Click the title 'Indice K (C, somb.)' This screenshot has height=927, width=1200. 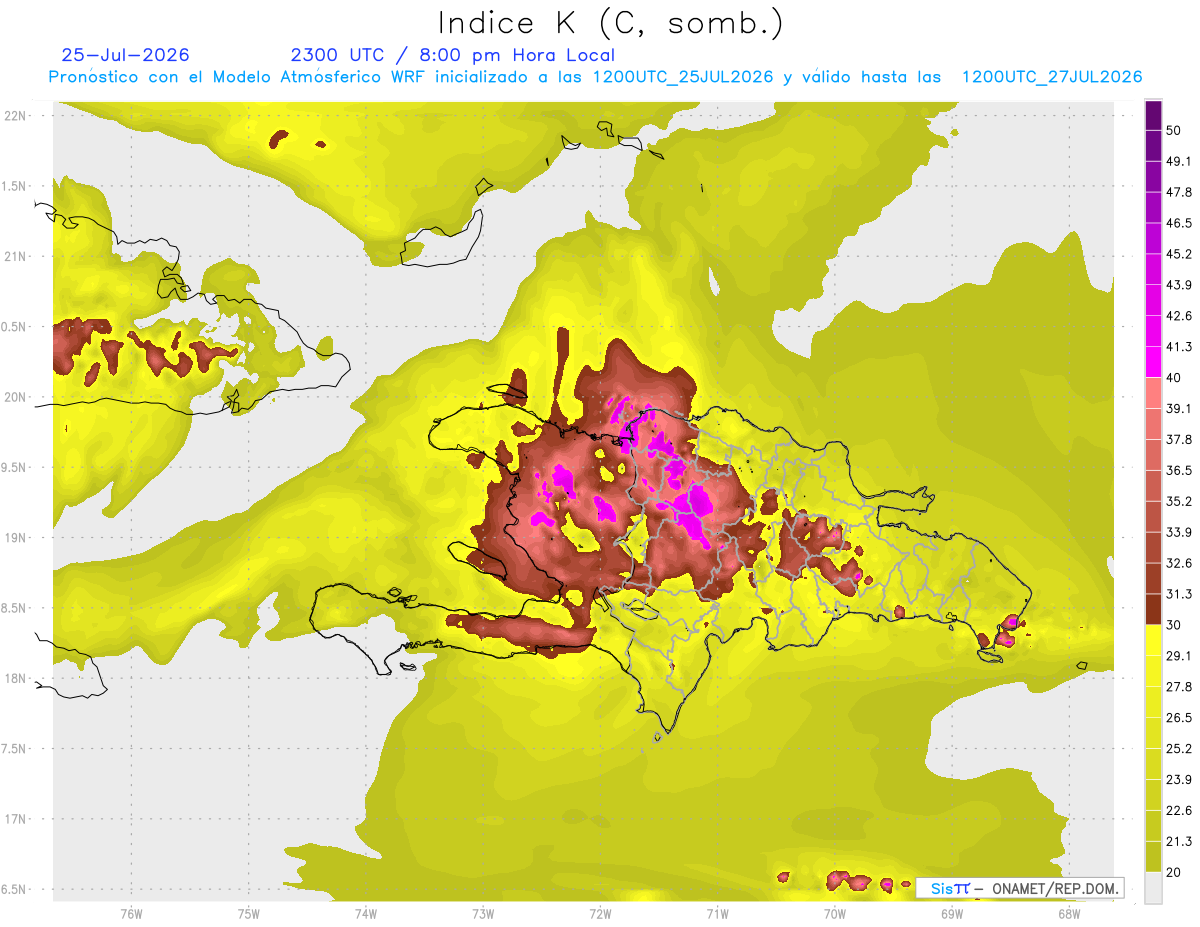pos(610,24)
